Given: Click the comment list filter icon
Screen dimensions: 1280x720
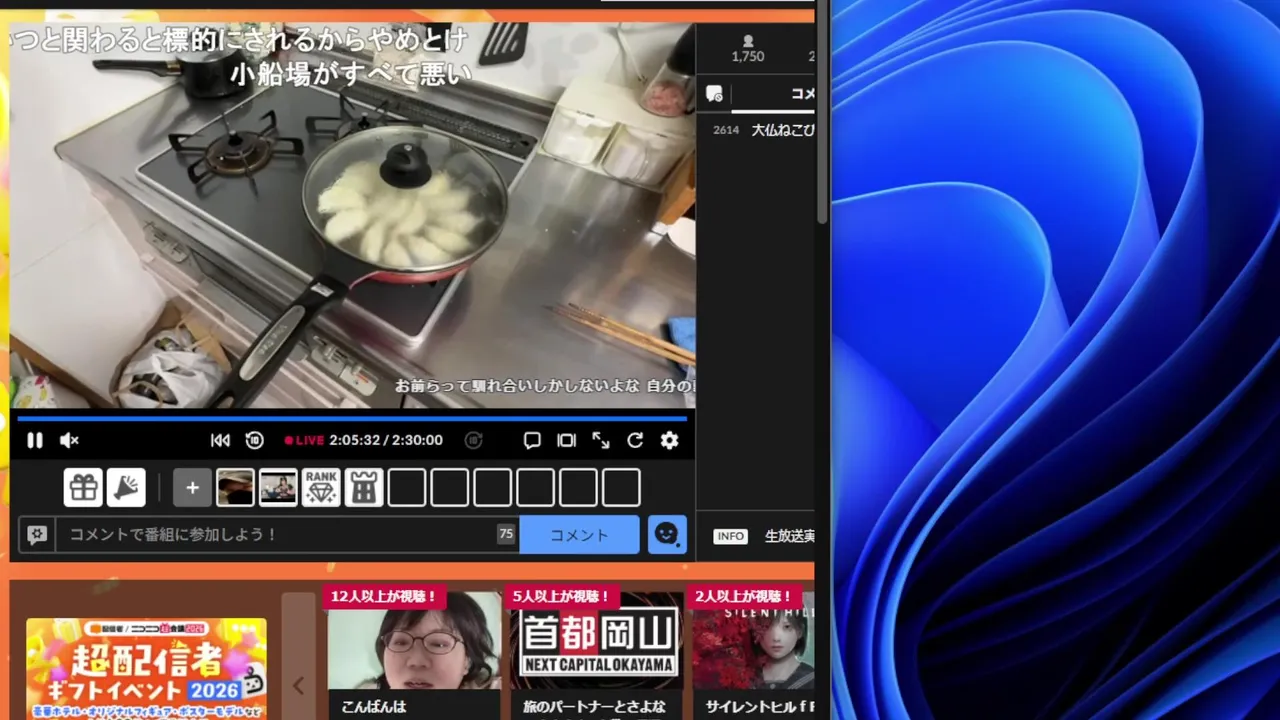Looking at the screenshot, I should 714,93.
